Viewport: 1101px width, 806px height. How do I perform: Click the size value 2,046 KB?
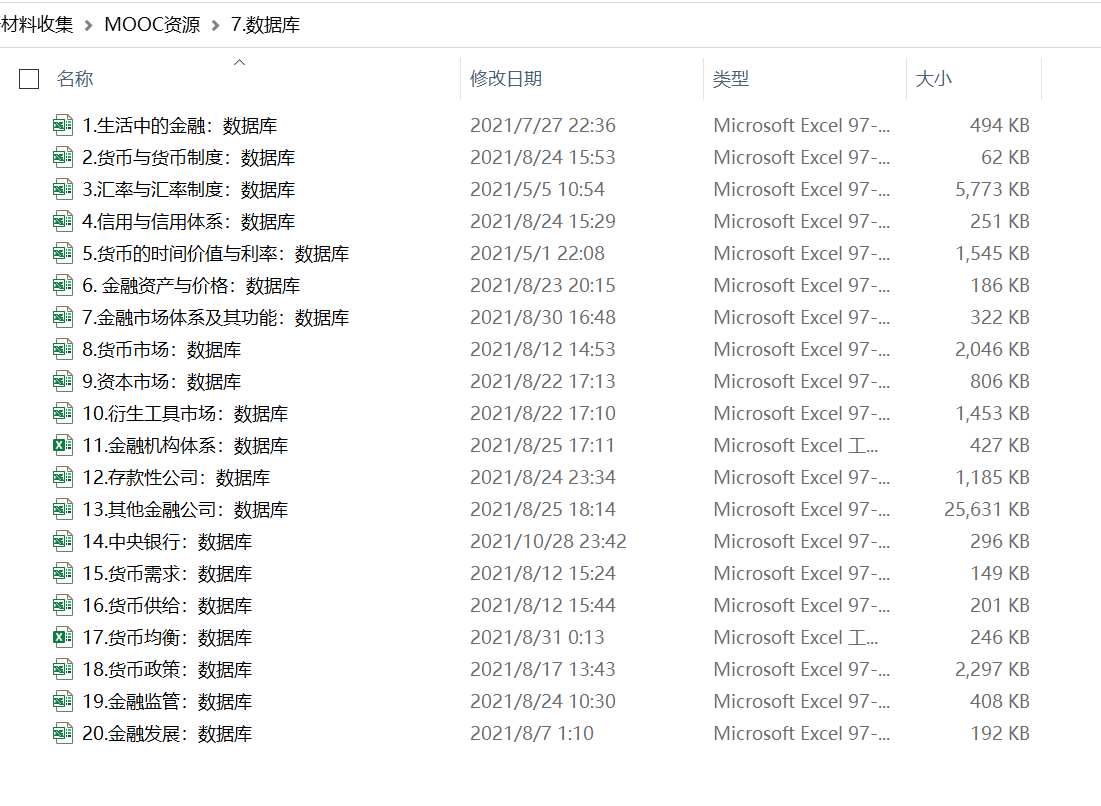[992, 349]
